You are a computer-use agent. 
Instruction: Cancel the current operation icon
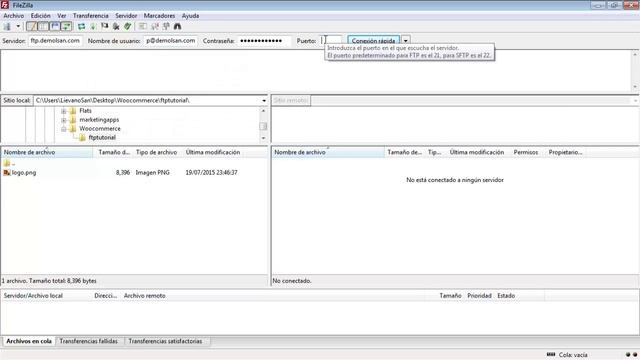pos(105,27)
